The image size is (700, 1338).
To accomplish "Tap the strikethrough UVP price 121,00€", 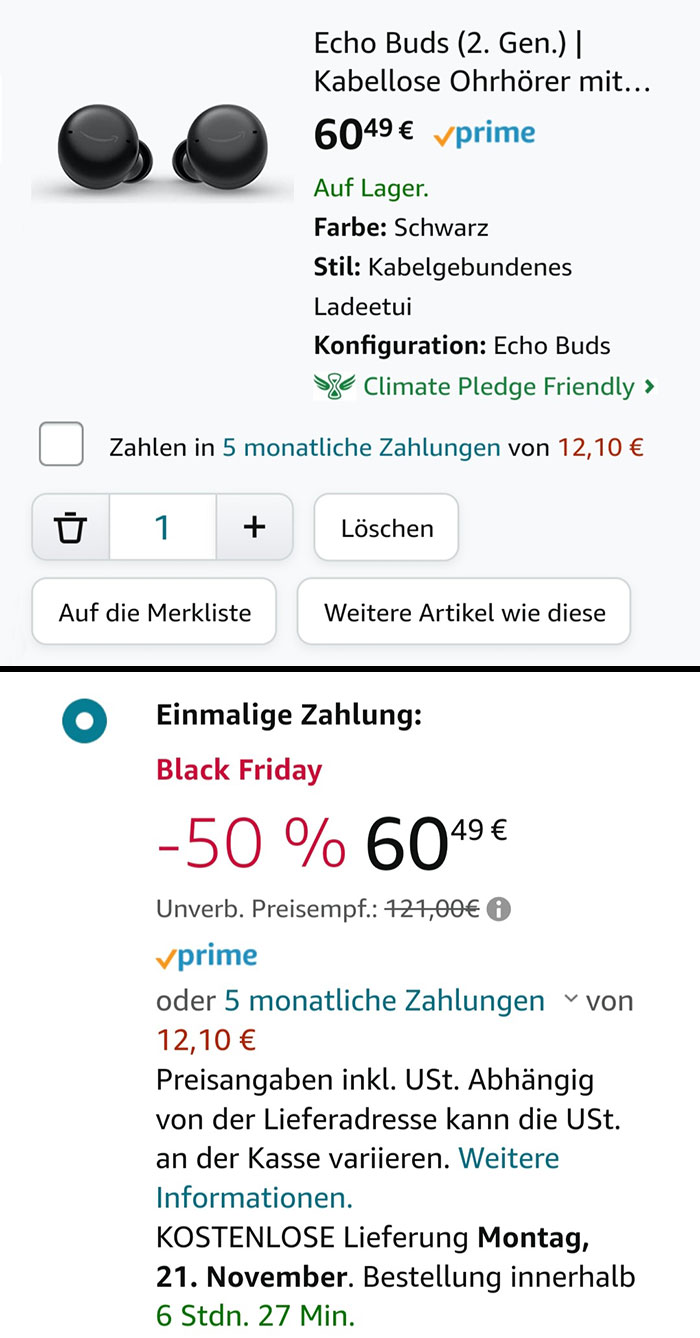I will (434, 908).
